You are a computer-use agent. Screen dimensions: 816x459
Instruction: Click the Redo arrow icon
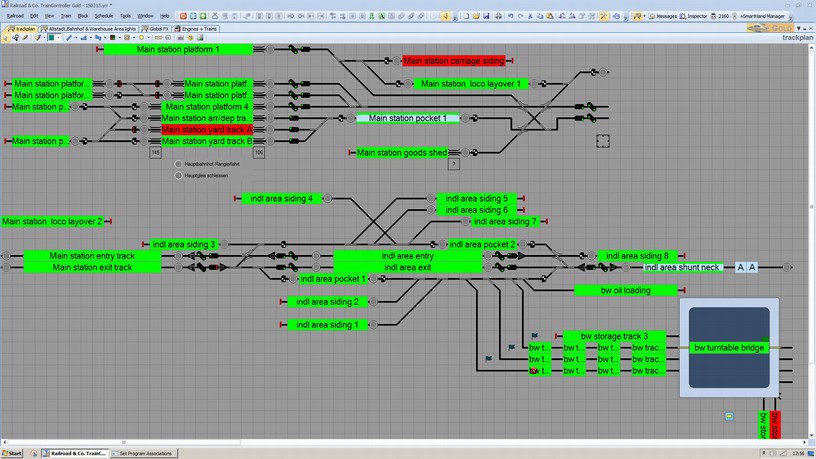coord(520,16)
